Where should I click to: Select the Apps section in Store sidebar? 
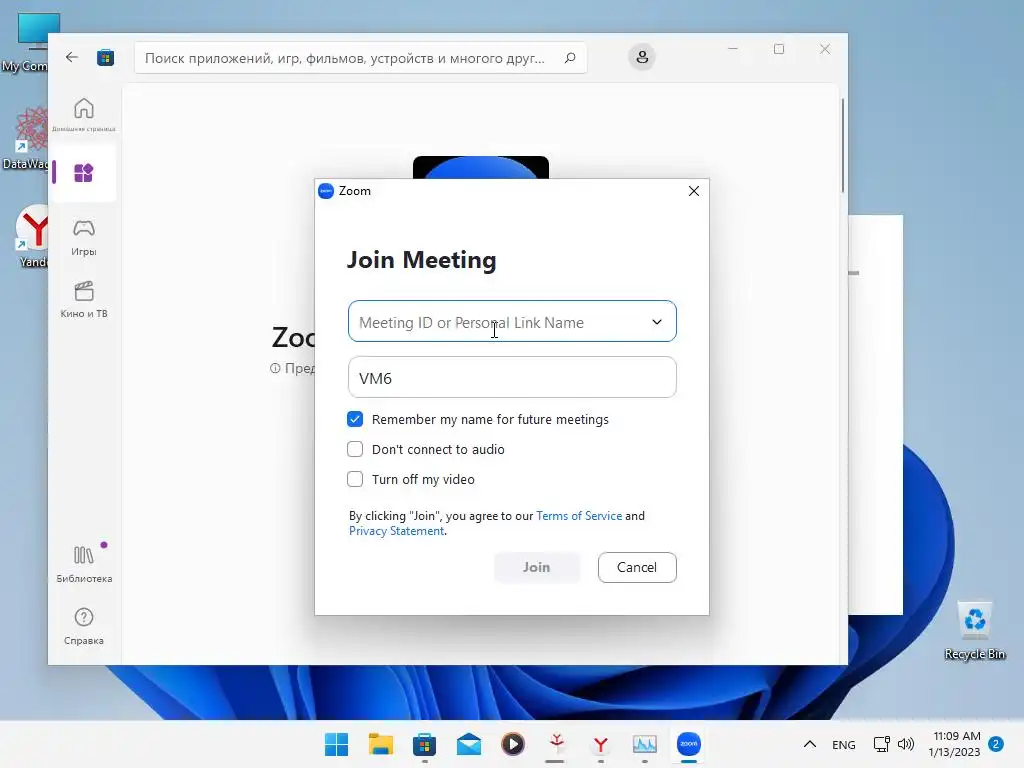click(x=84, y=173)
